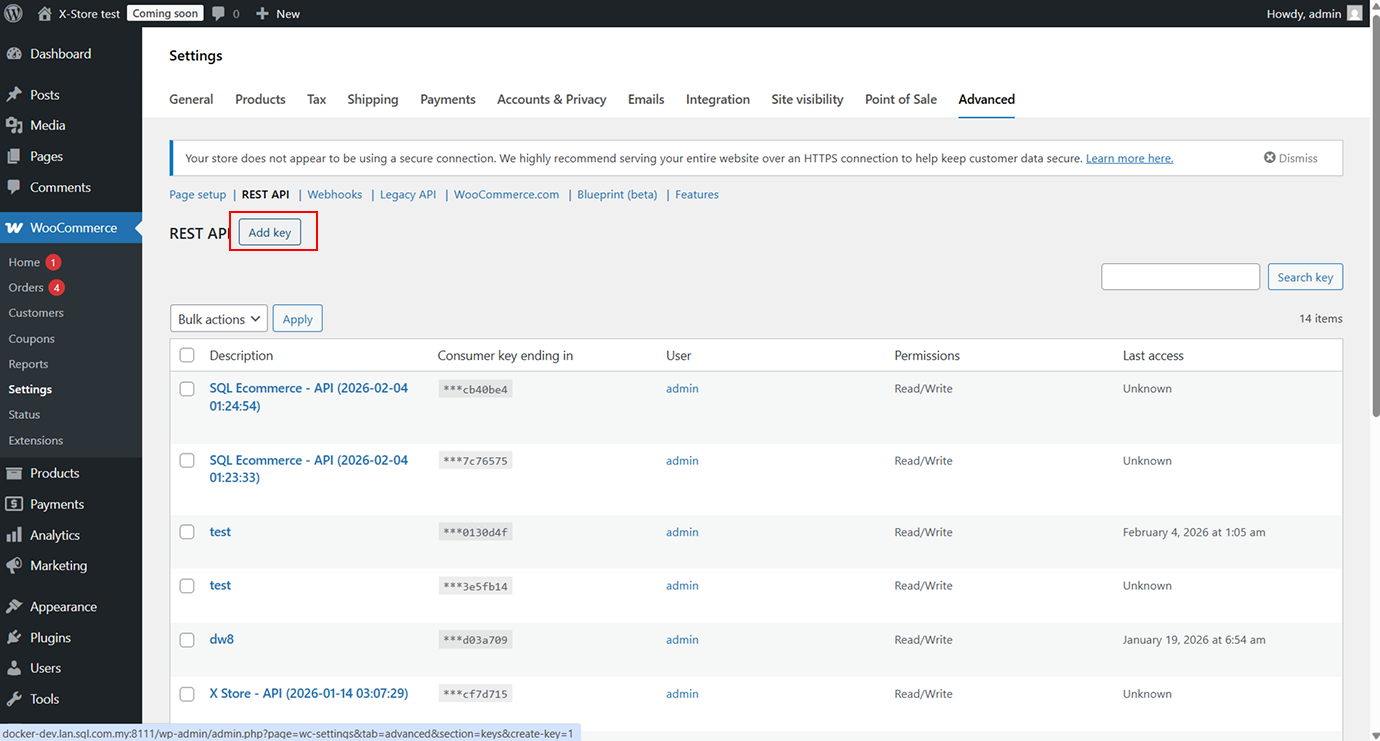This screenshot has width=1380, height=741.
Task: Open Appearance via paintbrush icon
Action: coord(14,606)
